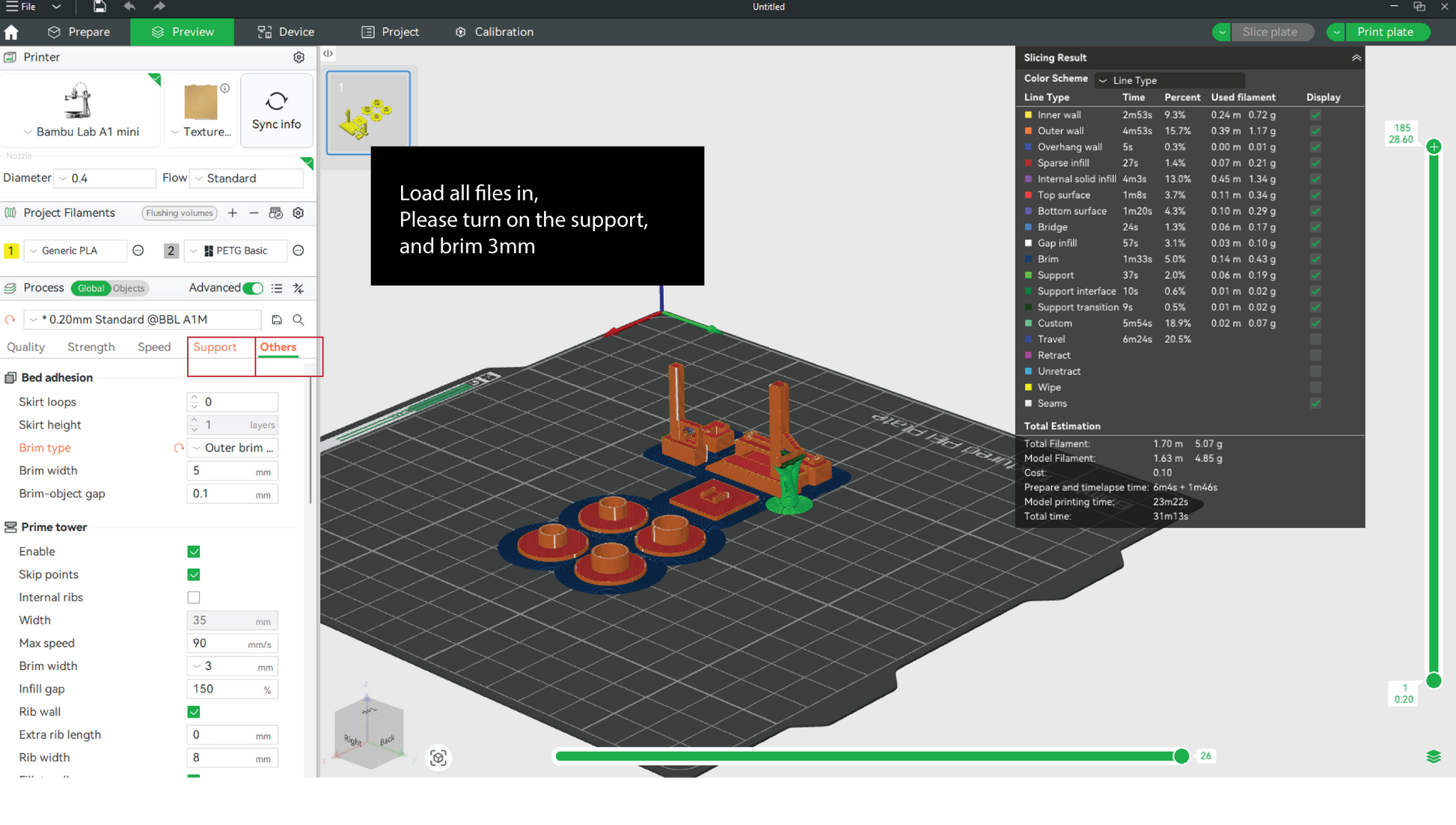Save the process preset icon
Screen dimensions: 1456x825
pyautogui.click(x=277, y=320)
